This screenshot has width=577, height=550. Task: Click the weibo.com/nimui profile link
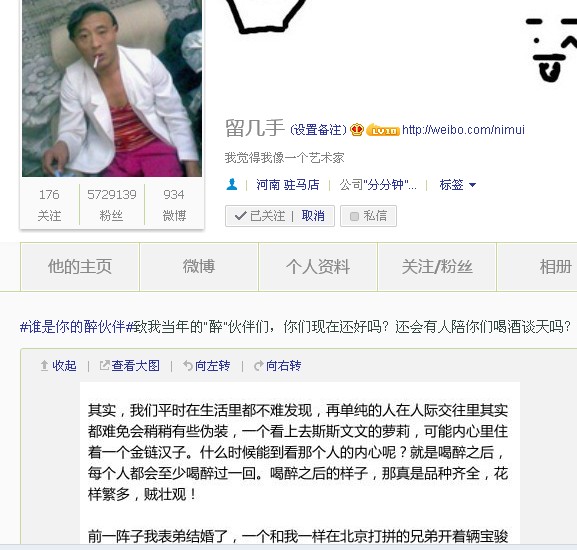click(463, 130)
